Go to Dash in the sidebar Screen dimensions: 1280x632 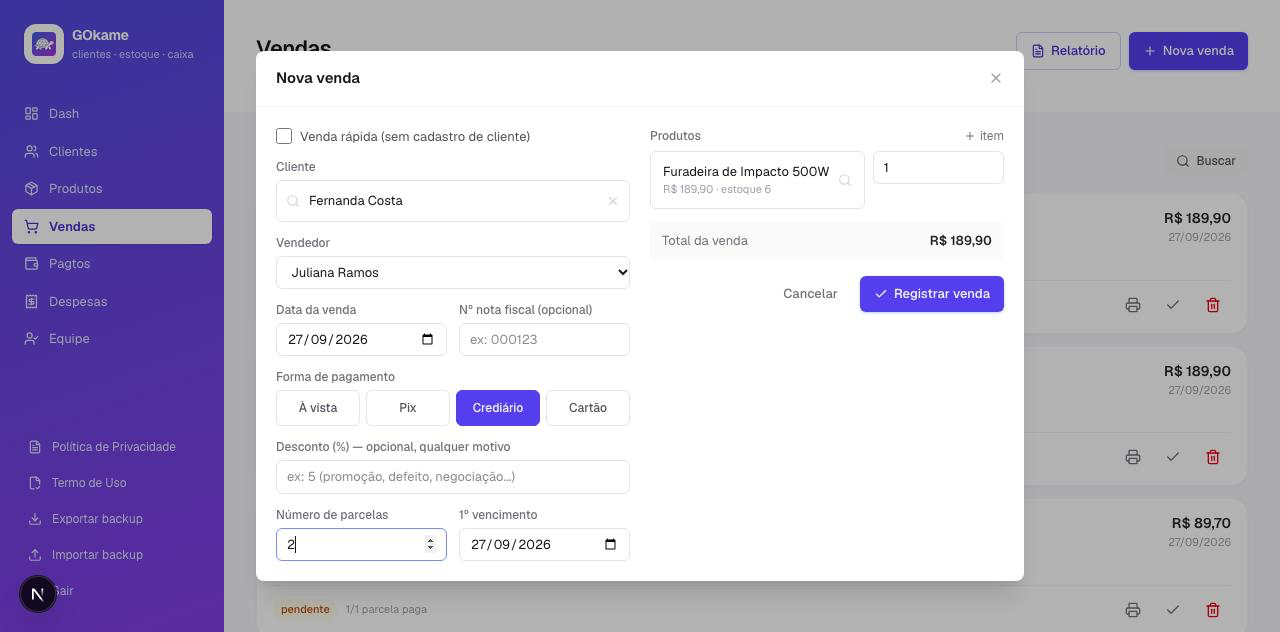click(112, 114)
